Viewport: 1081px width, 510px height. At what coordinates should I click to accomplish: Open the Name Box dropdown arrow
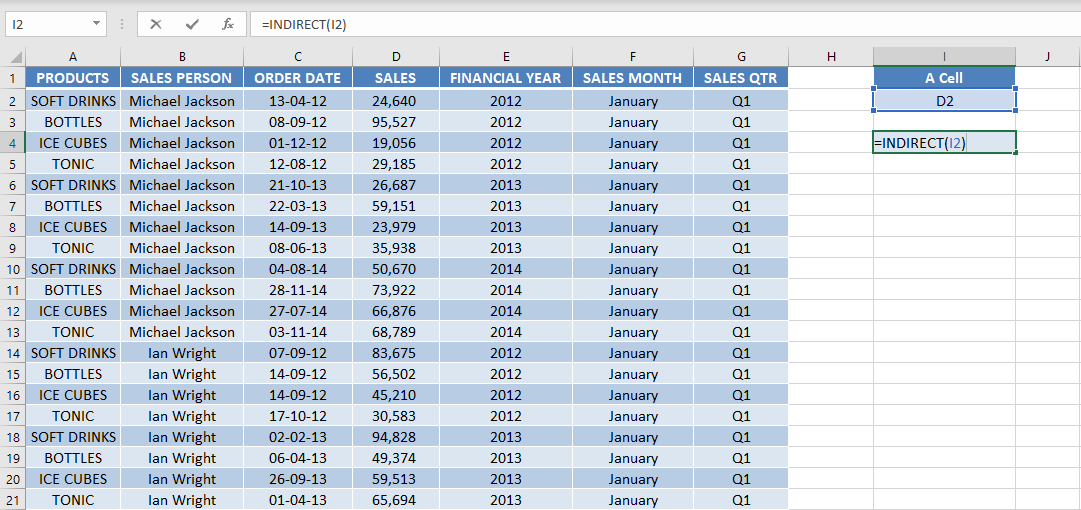point(96,24)
